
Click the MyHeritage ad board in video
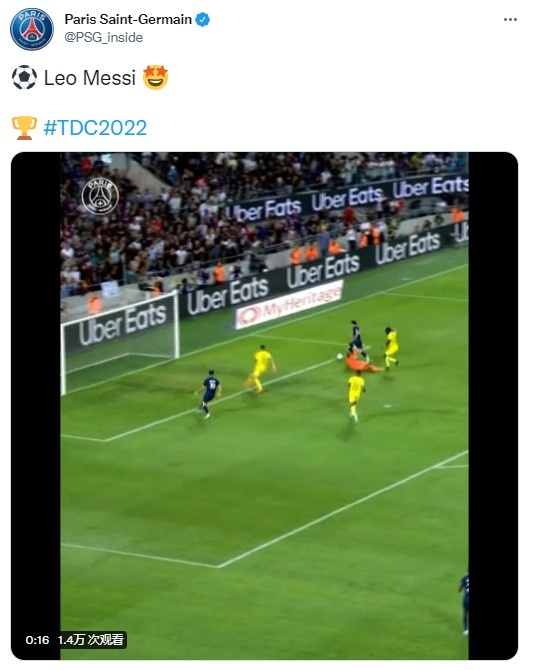[289, 304]
